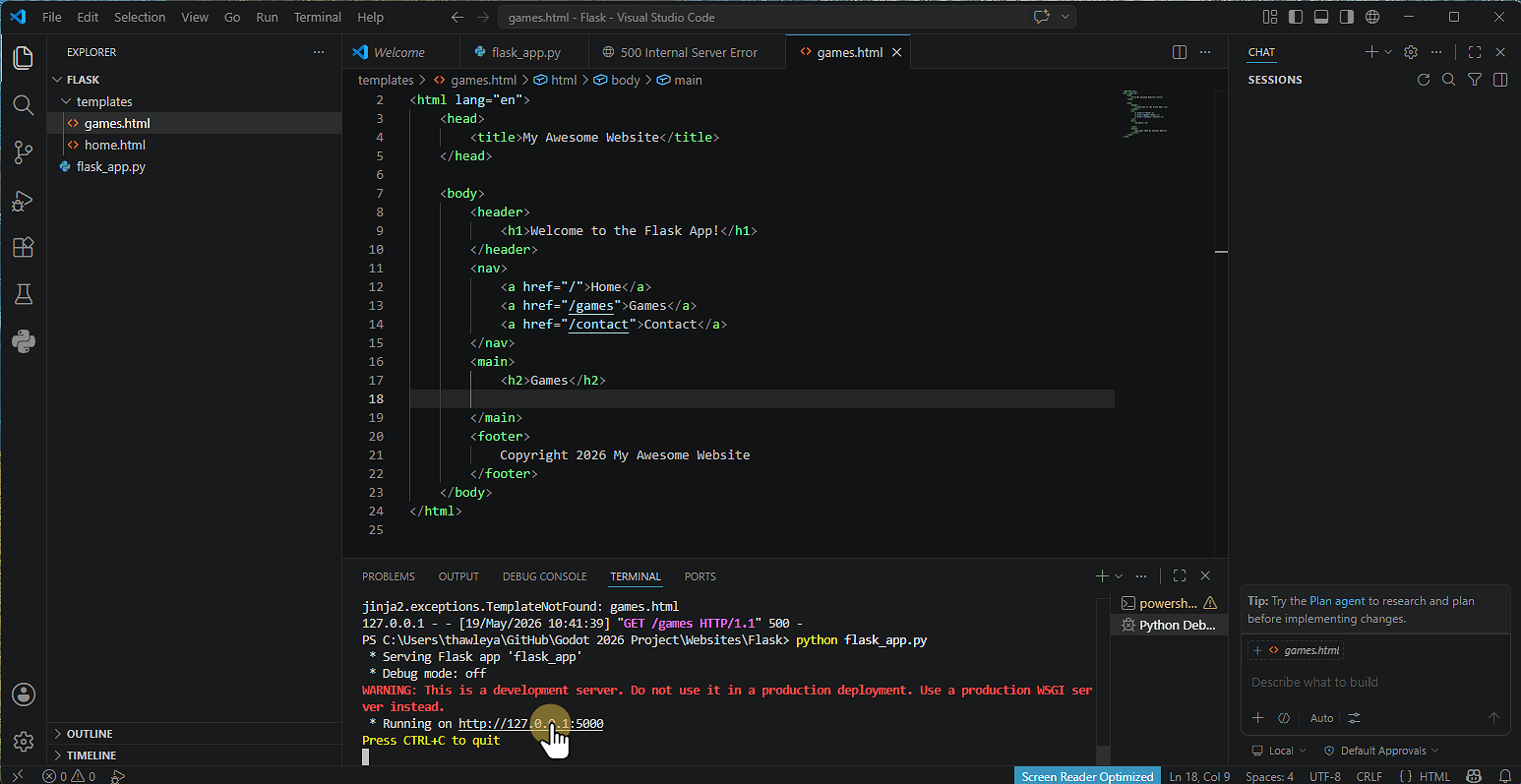Toggle the bottom Panel visibility
Image resolution: width=1521 pixels, height=784 pixels.
[1321, 18]
